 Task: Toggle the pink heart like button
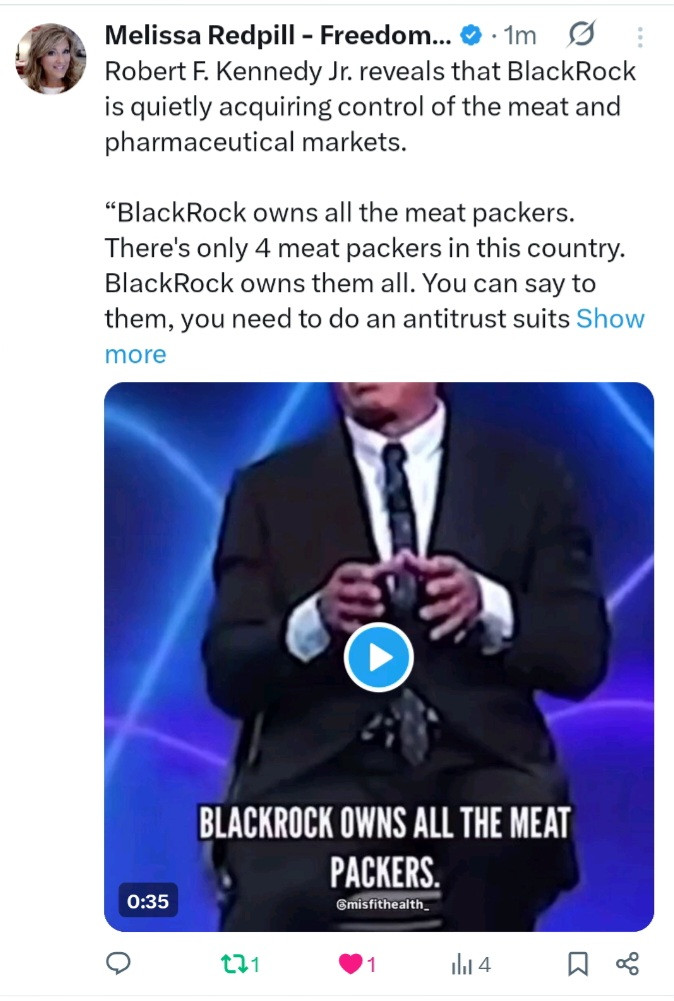tap(350, 964)
